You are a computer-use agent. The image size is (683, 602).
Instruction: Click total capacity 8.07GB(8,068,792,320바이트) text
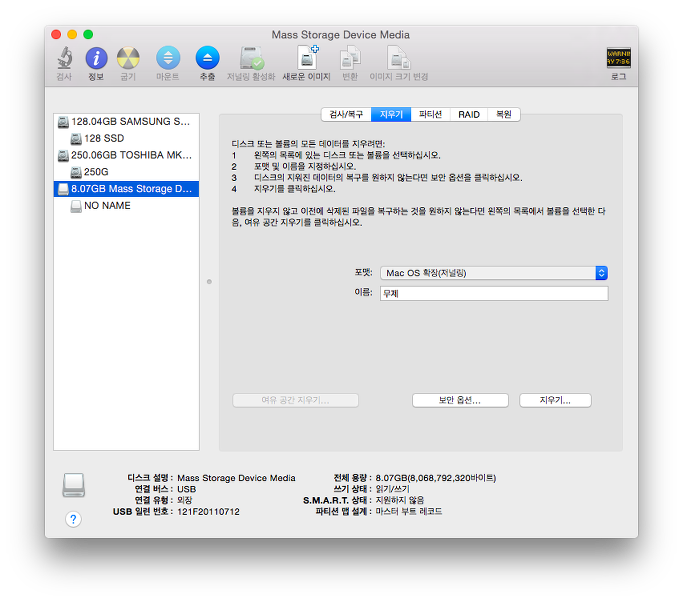(436, 478)
